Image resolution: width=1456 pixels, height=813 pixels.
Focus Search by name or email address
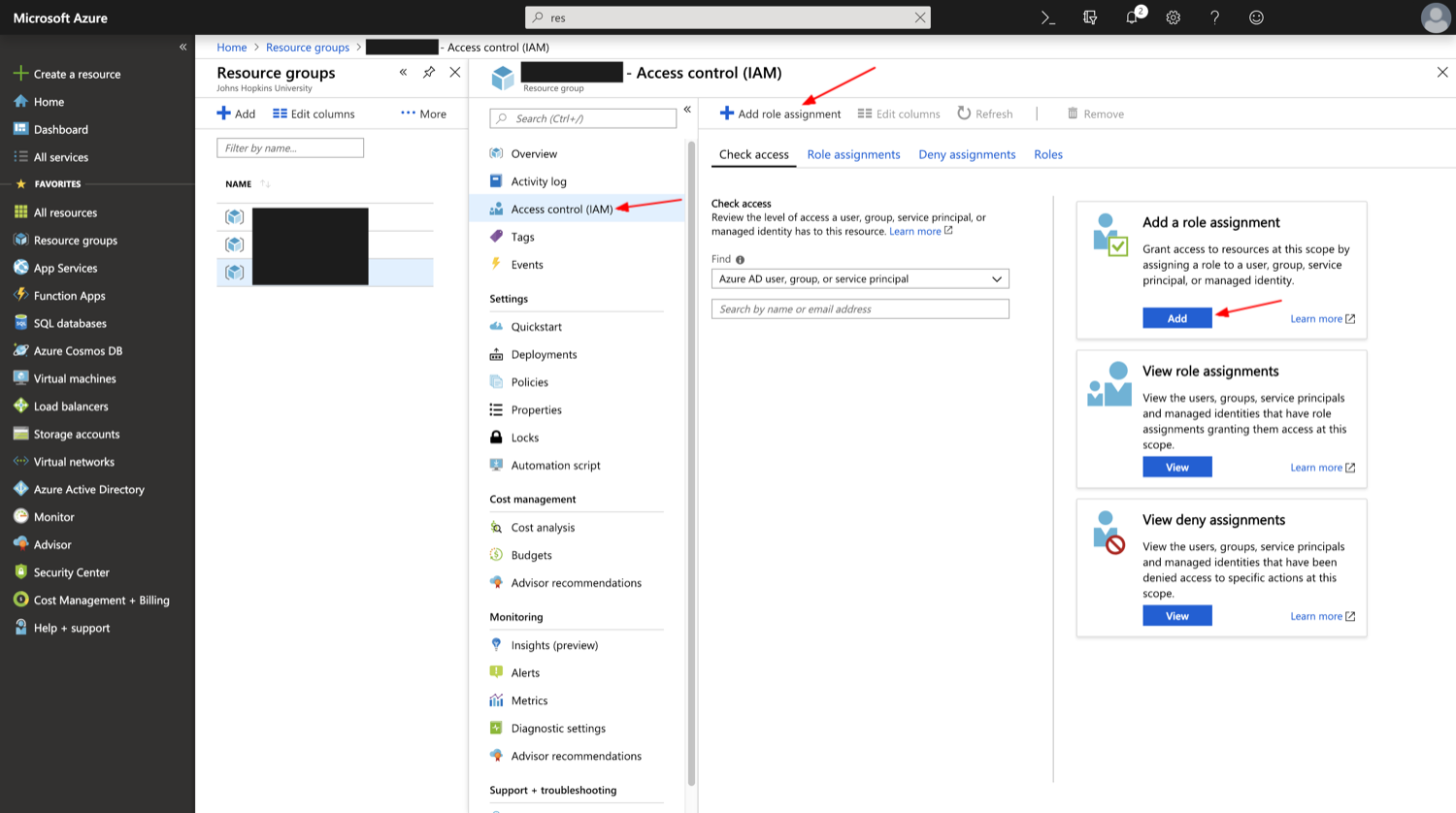pos(860,309)
